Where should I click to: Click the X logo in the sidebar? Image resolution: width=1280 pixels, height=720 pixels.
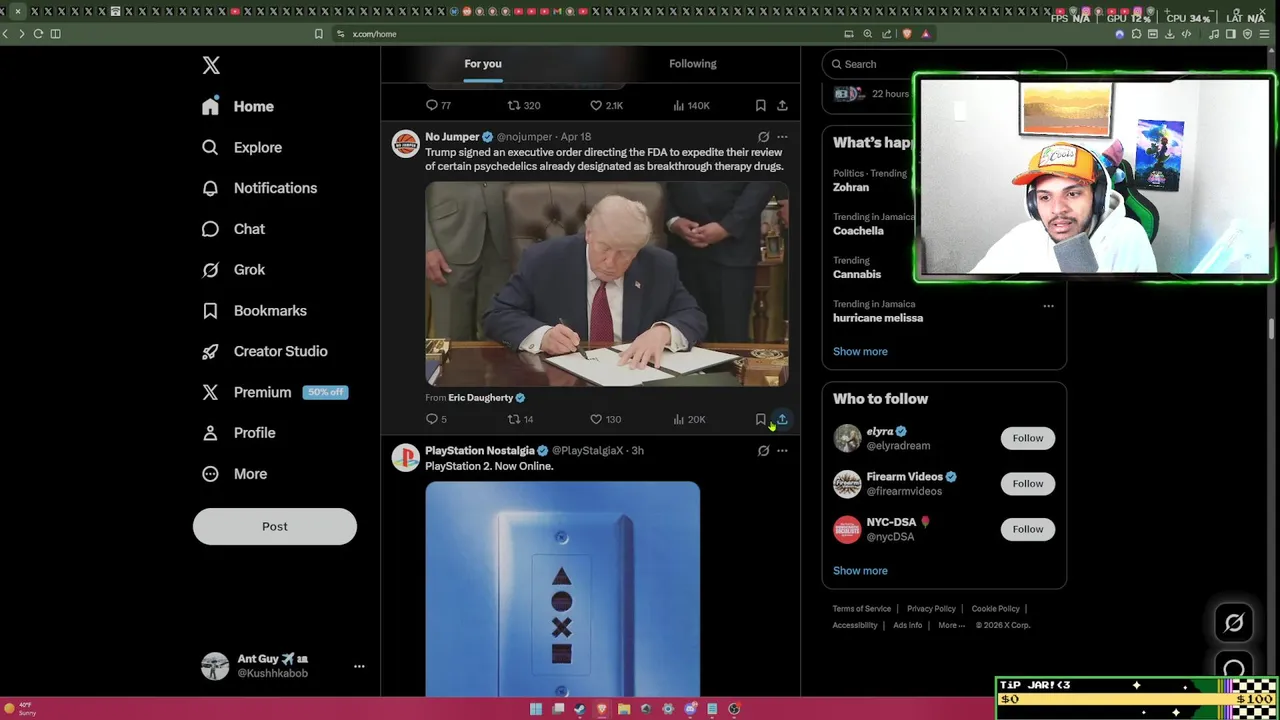tap(211, 65)
